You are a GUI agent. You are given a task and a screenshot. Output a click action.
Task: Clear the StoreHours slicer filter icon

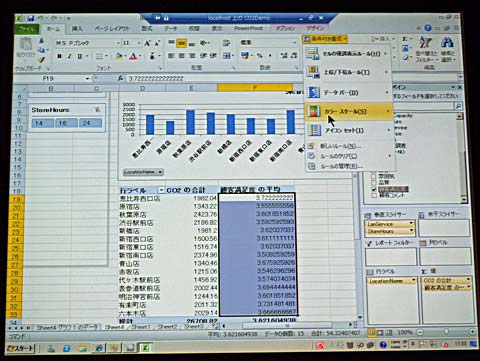[98, 109]
